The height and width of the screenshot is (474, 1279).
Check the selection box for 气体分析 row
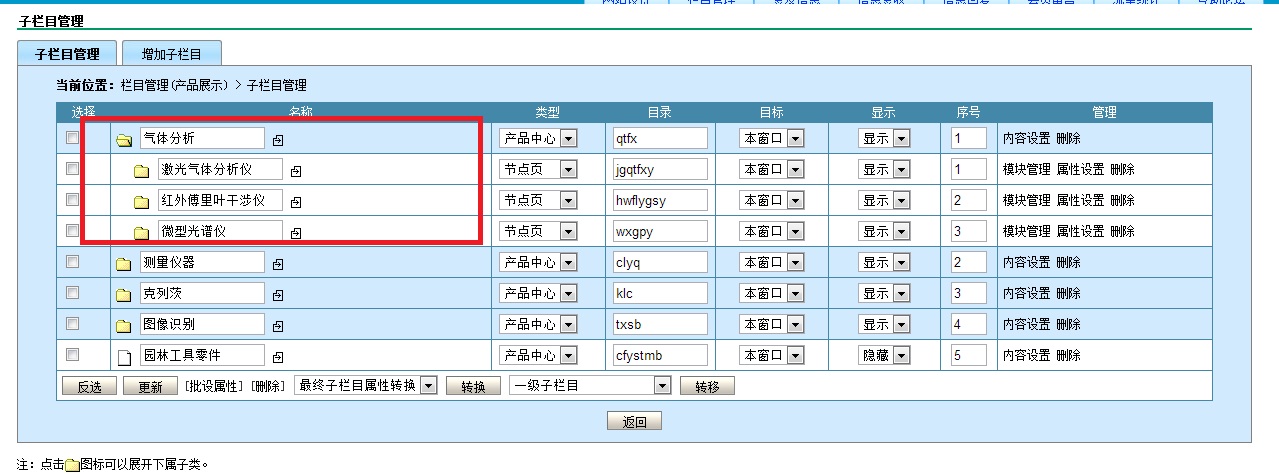(72, 138)
